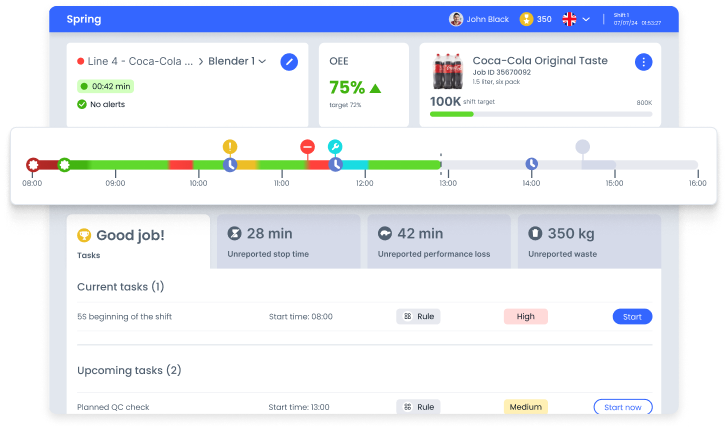Click the '5S beginning of the shift' text
The image size is (728, 428).
(124, 317)
